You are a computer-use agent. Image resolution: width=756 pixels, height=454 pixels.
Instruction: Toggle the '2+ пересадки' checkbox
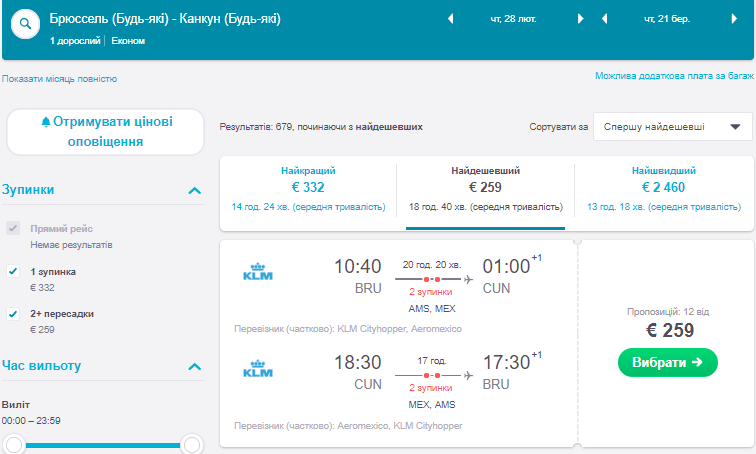tap(13, 314)
